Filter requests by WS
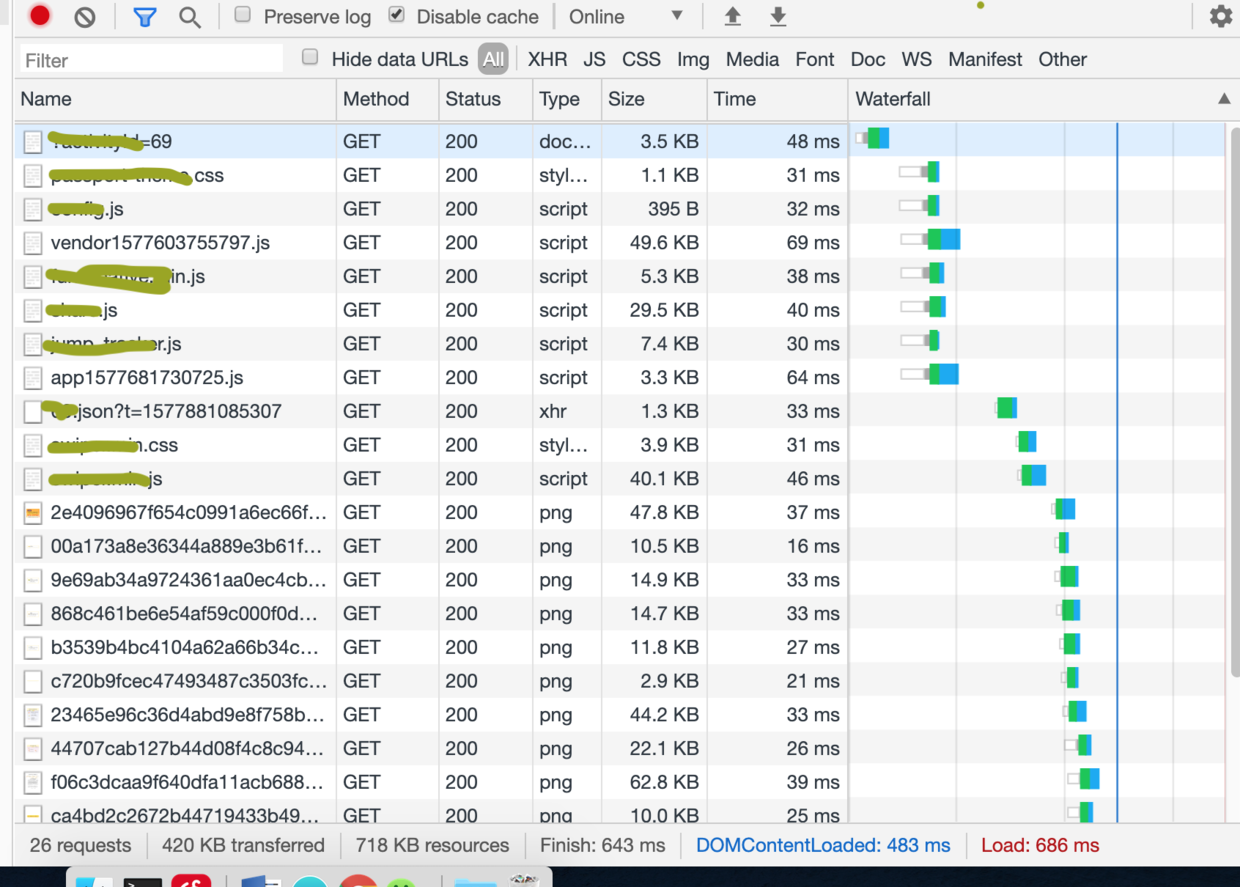Screen dimensions: 1240x887 pyautogui.click(x=916, y=59)
